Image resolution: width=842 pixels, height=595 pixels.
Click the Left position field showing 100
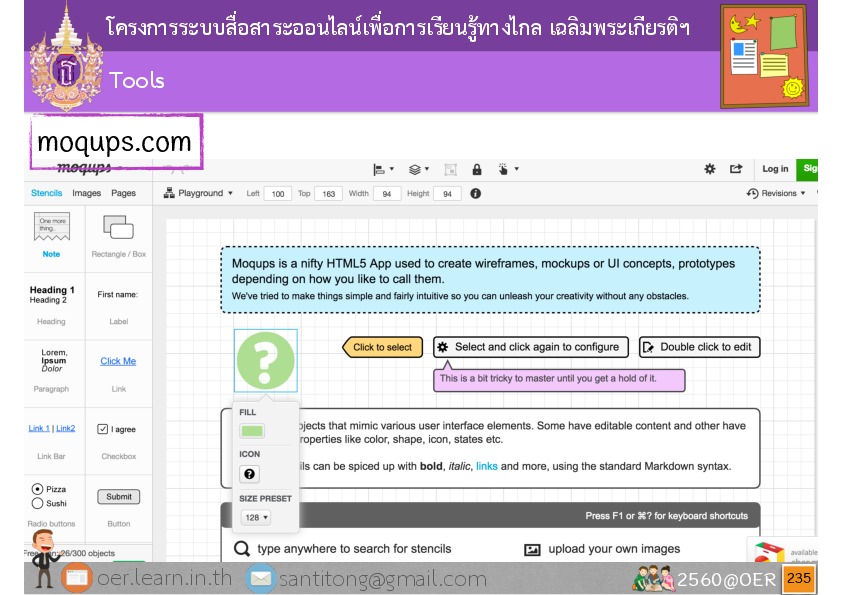point(278,194)
